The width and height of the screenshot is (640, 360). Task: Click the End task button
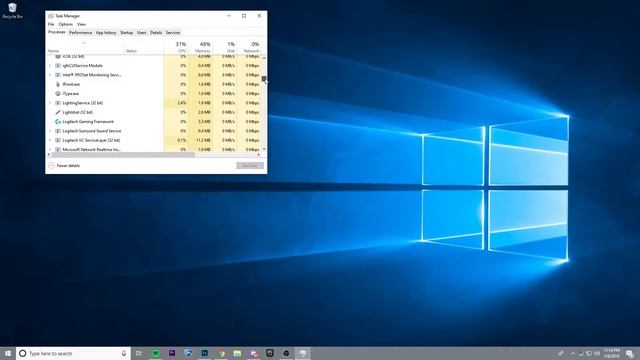250,166
